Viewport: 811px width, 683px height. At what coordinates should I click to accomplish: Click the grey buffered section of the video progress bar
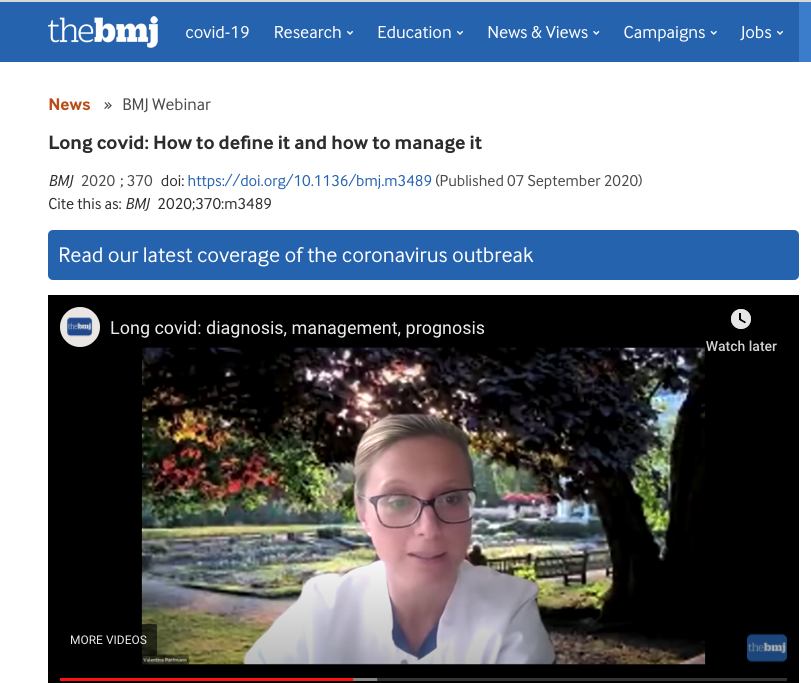366,679
